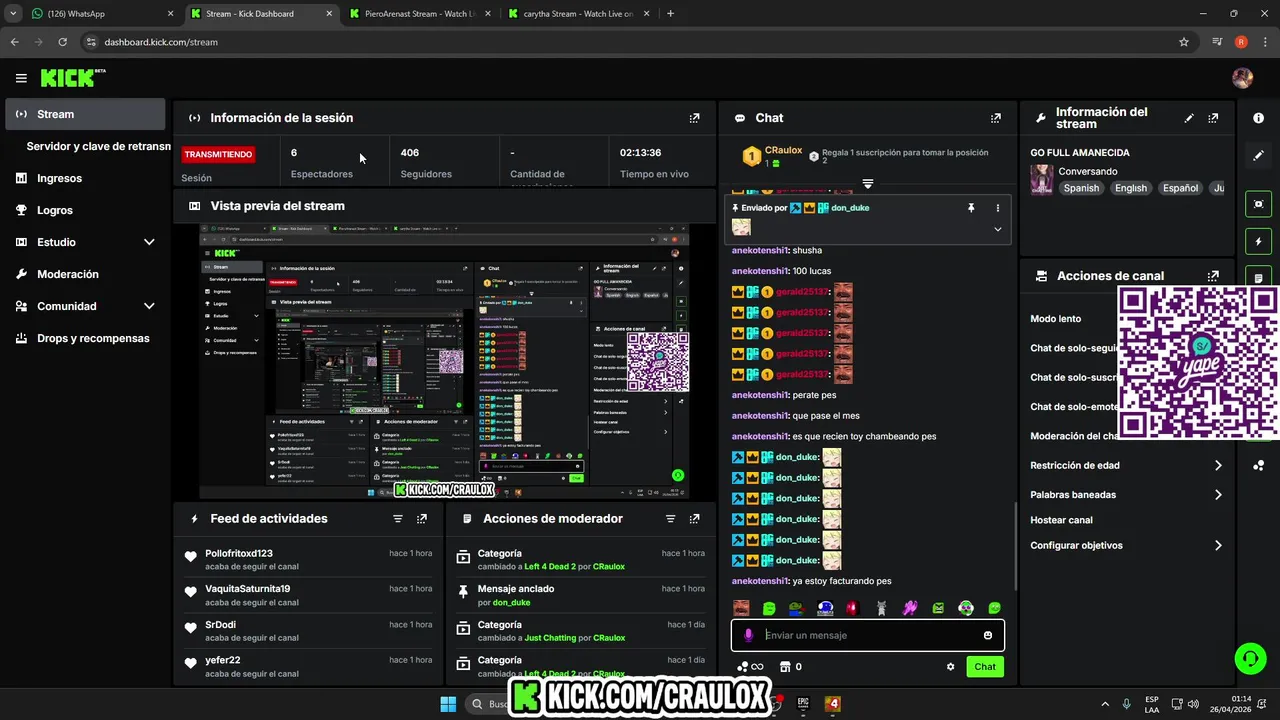Click the pin icon on pinned message
Screen dimensions: 1280x720
click(x=970, y=208)
